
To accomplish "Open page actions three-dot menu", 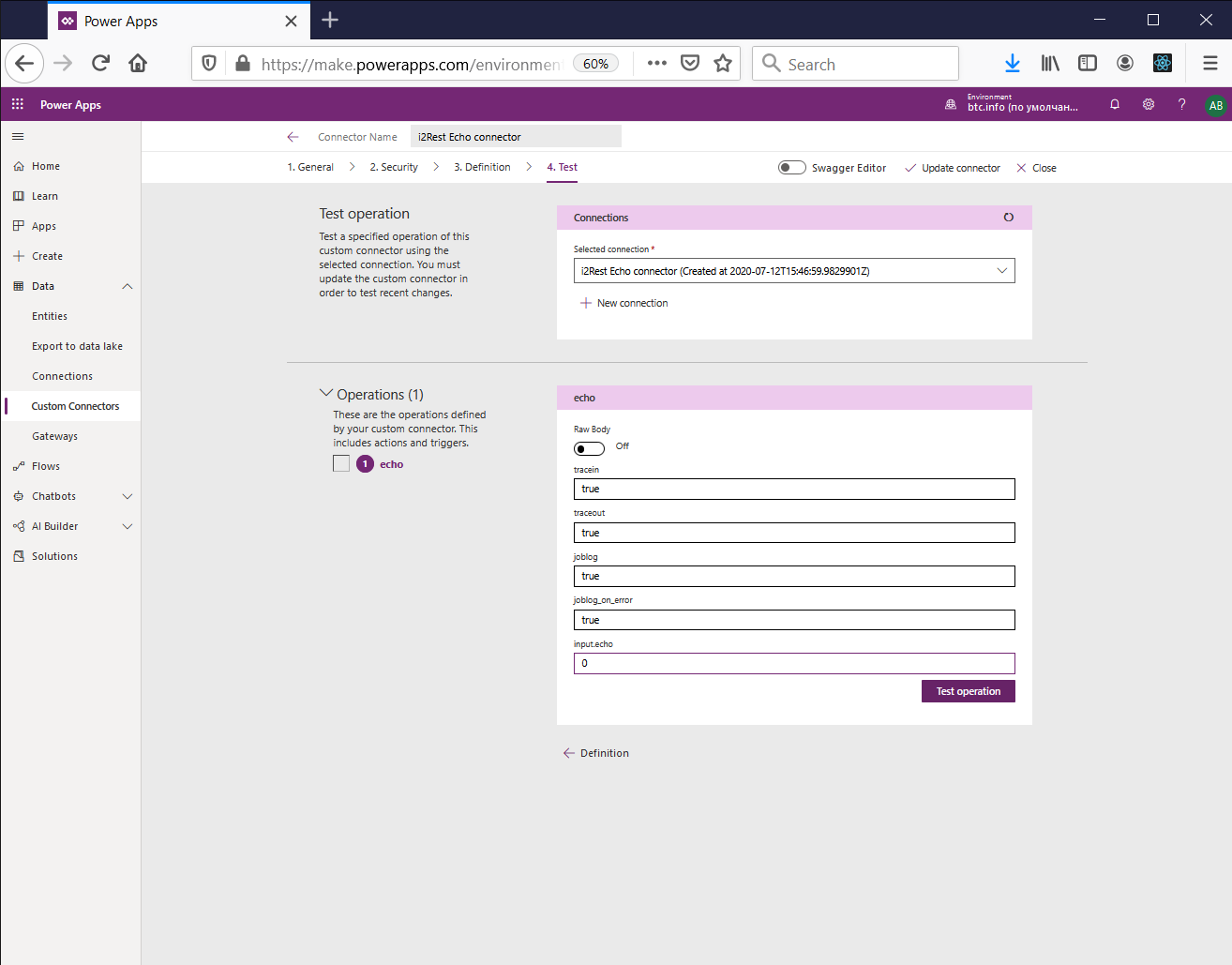I will 656,64.
